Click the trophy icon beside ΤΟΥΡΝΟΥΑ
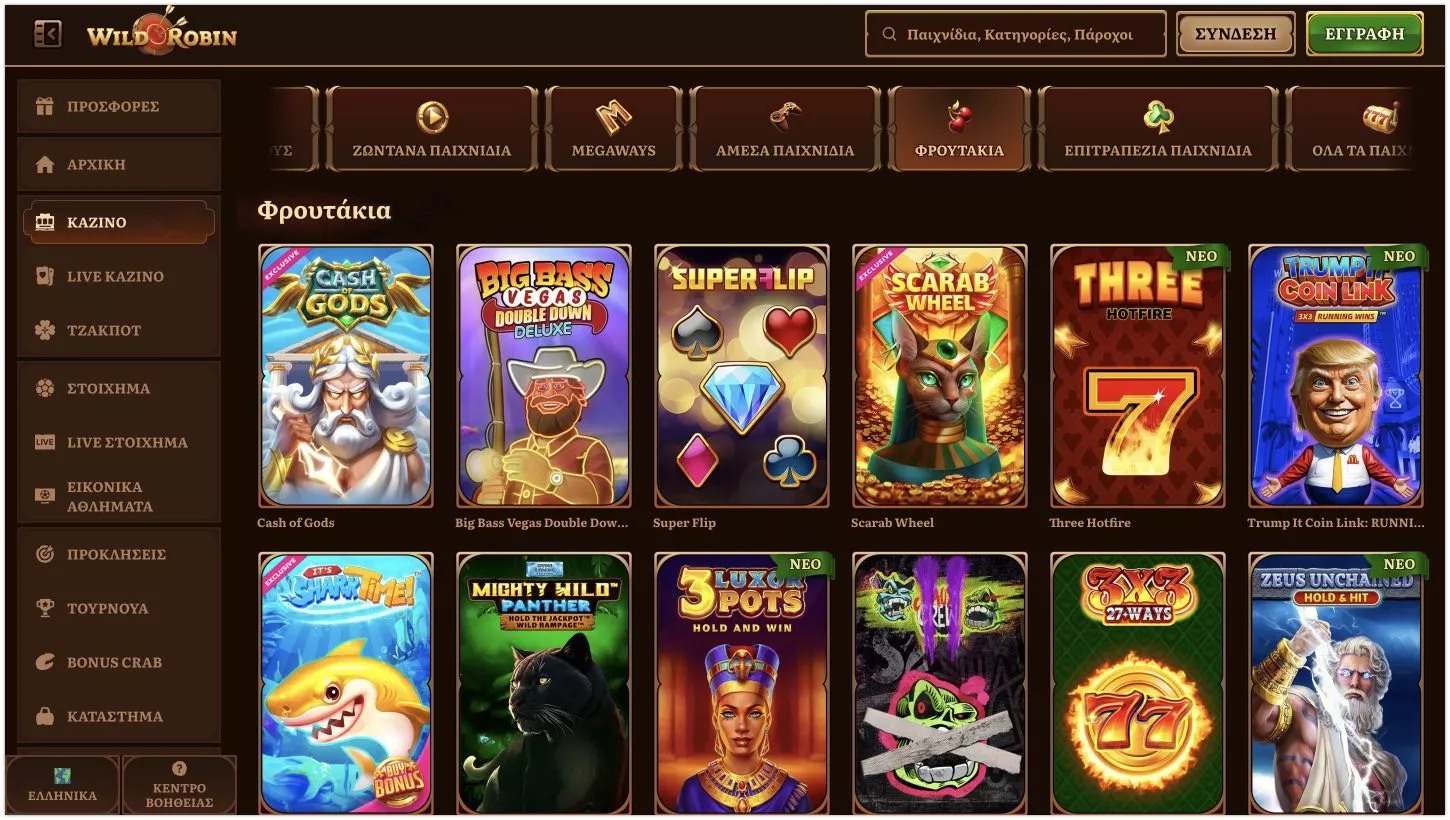 [44, 608]
